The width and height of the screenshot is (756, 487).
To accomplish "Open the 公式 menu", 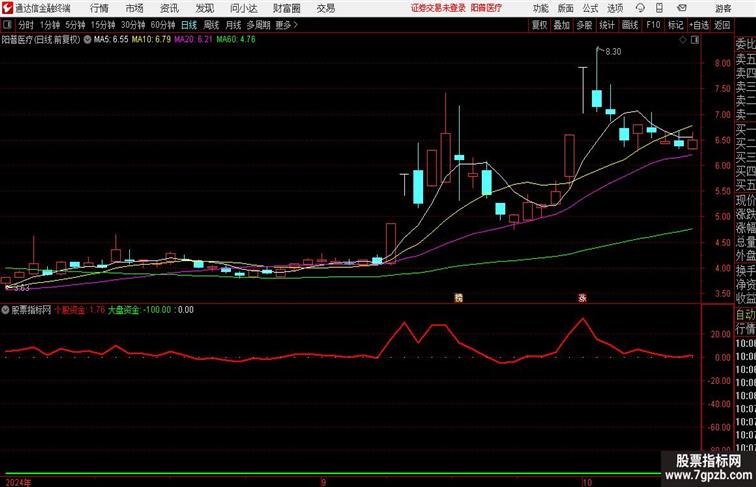I will [590, 8].
